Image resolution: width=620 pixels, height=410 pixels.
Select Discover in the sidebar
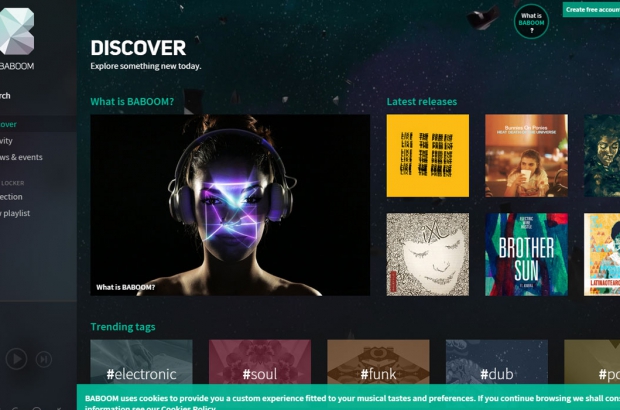point(8,125)
